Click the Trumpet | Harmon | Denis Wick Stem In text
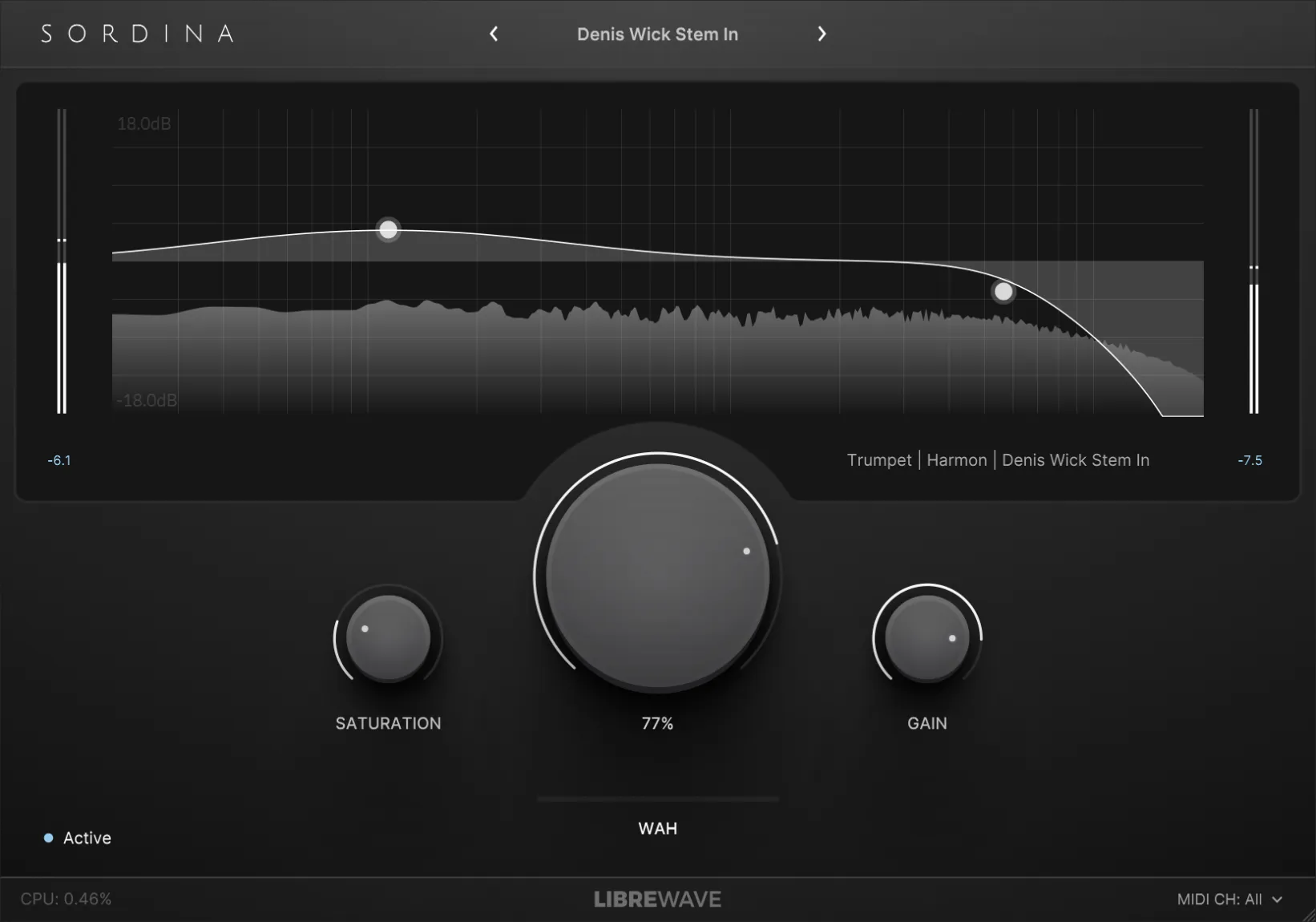This screenshot has width=1316, height=922. (998, 460)
